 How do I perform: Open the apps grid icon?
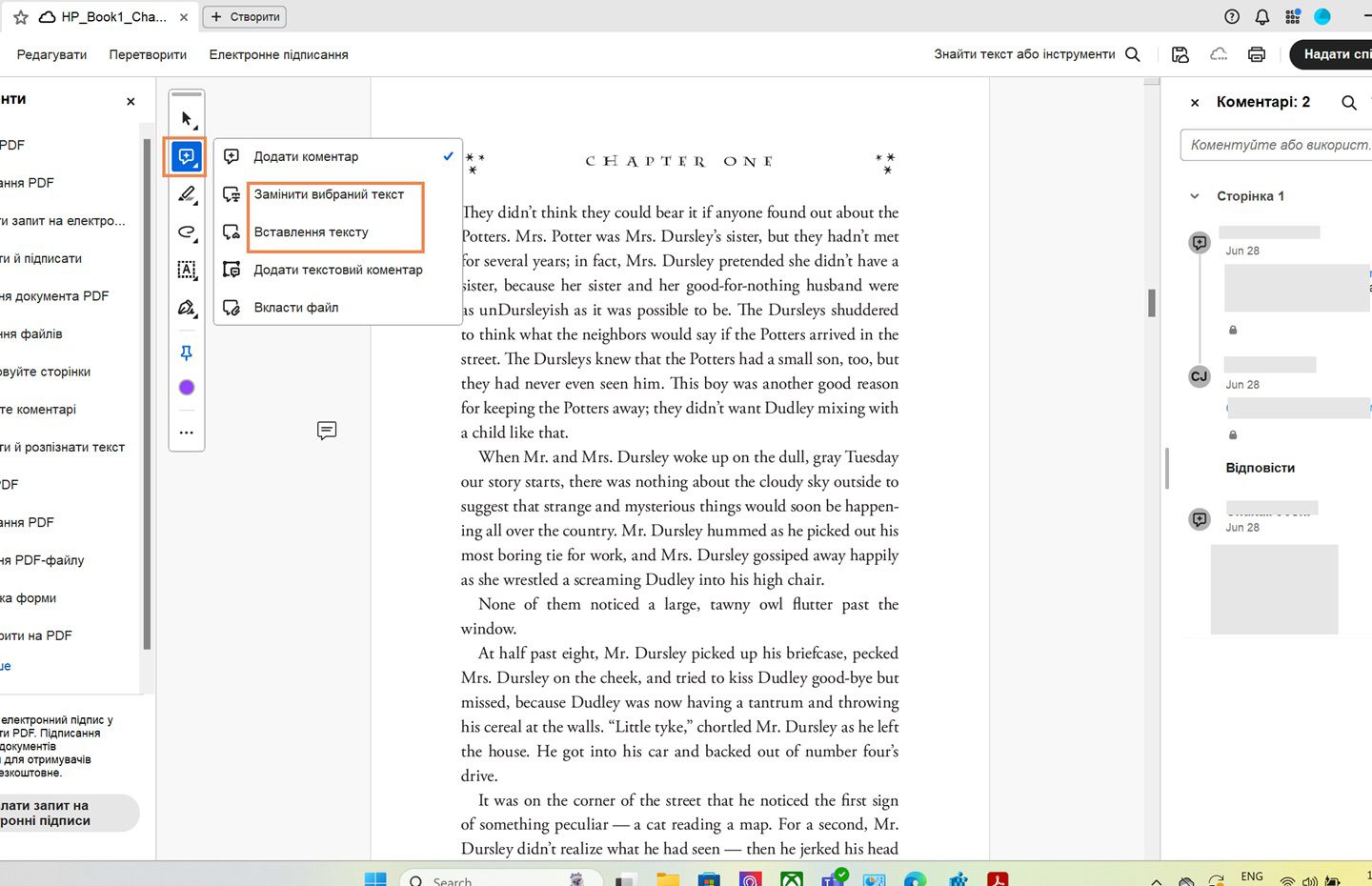point(1293,16)
